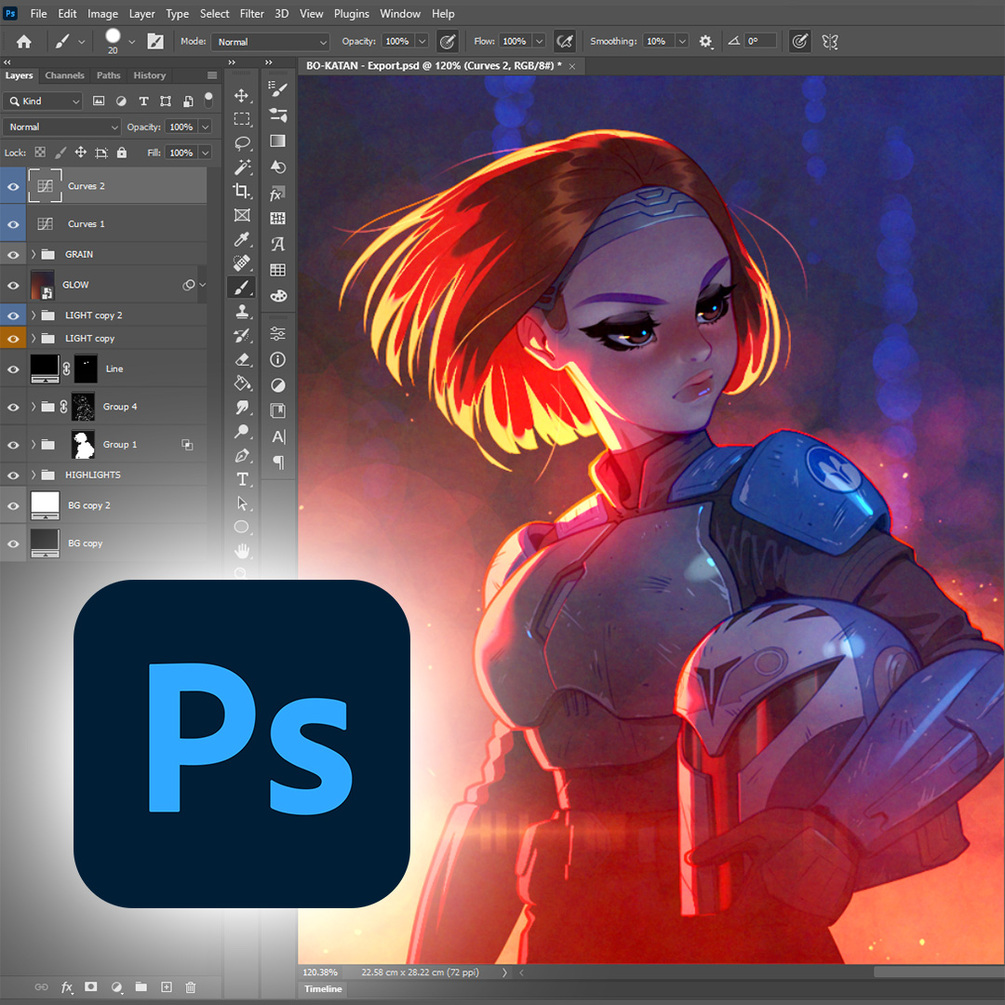1005x1005 pixels.
Task: Select the Clone Stamp tool
Action: (x=242, y=311)
